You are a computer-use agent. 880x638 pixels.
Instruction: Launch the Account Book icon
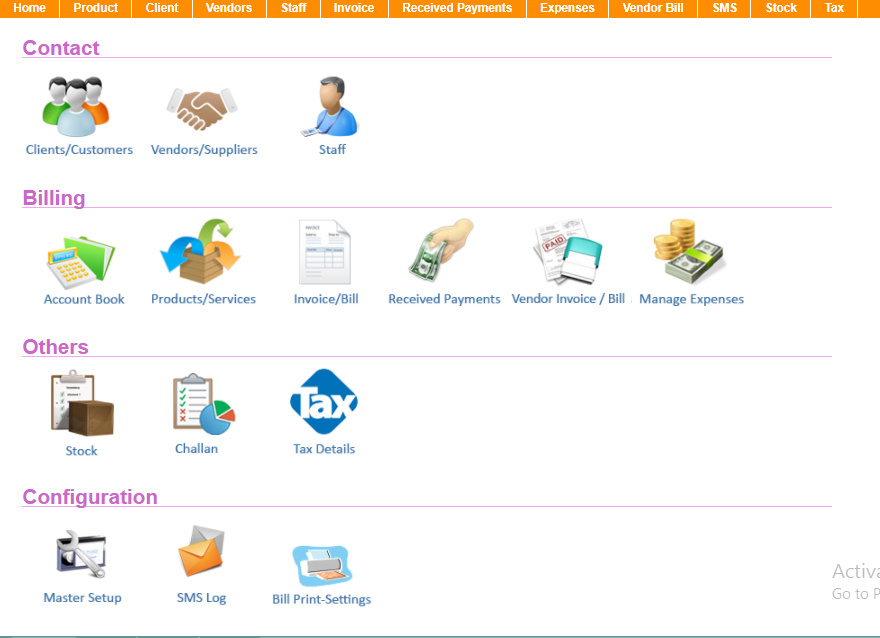[x=82, y=258]
